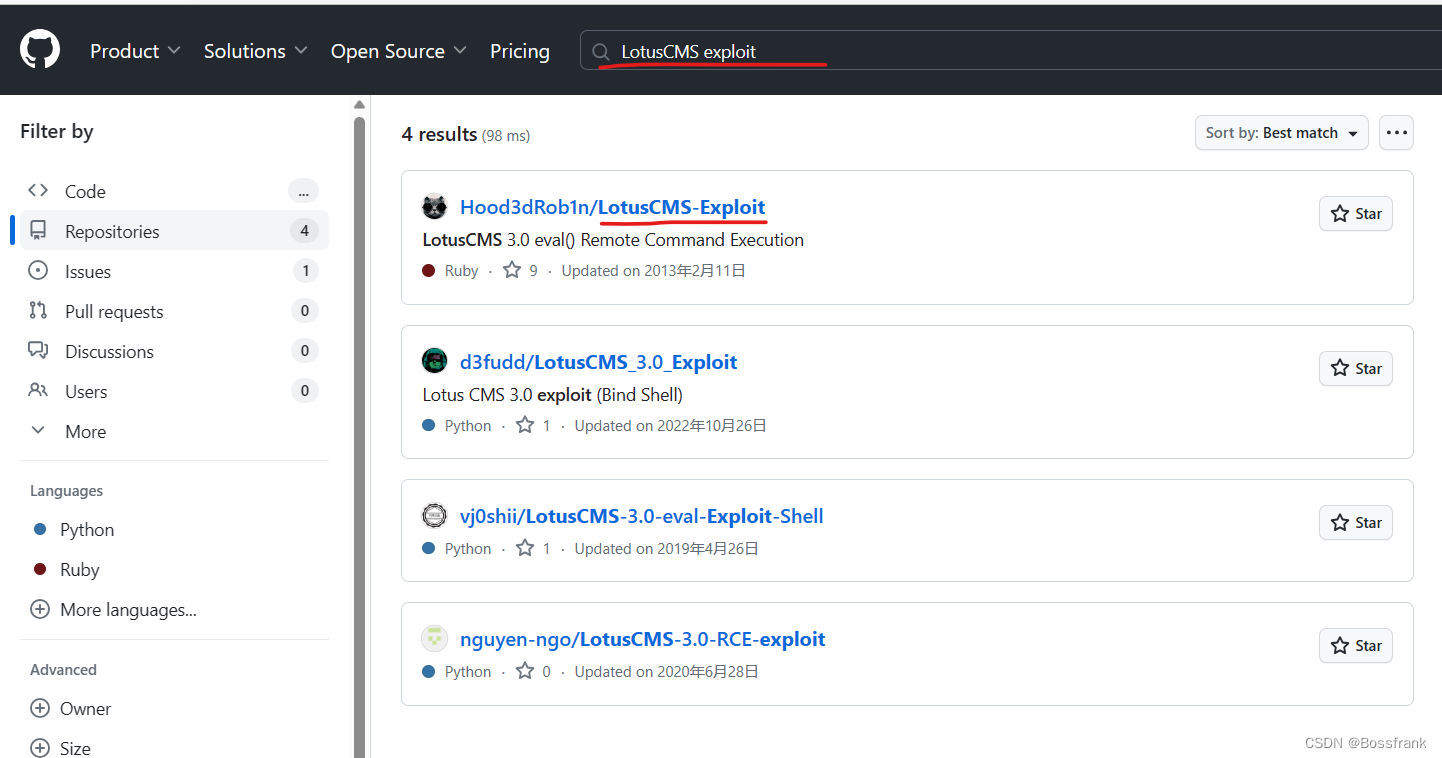Click 'Lotus CMS 3.0 exploit (Bind Shell)' description
This screenshot has height=758, width=1442.
pyautogui.click(x=553, y=395)
